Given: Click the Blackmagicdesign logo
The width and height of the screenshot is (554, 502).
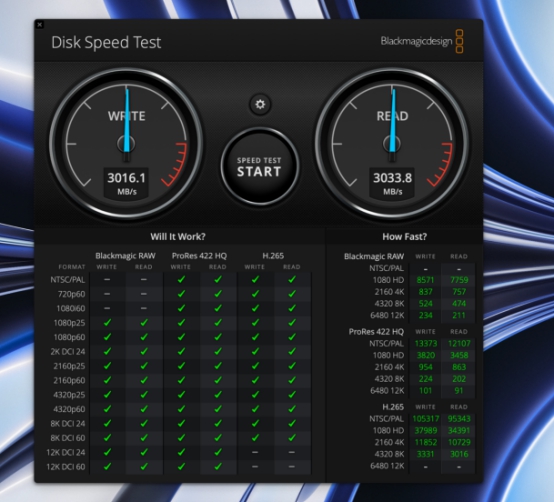Looking at the screenshot, I should (x=422, y=41).
